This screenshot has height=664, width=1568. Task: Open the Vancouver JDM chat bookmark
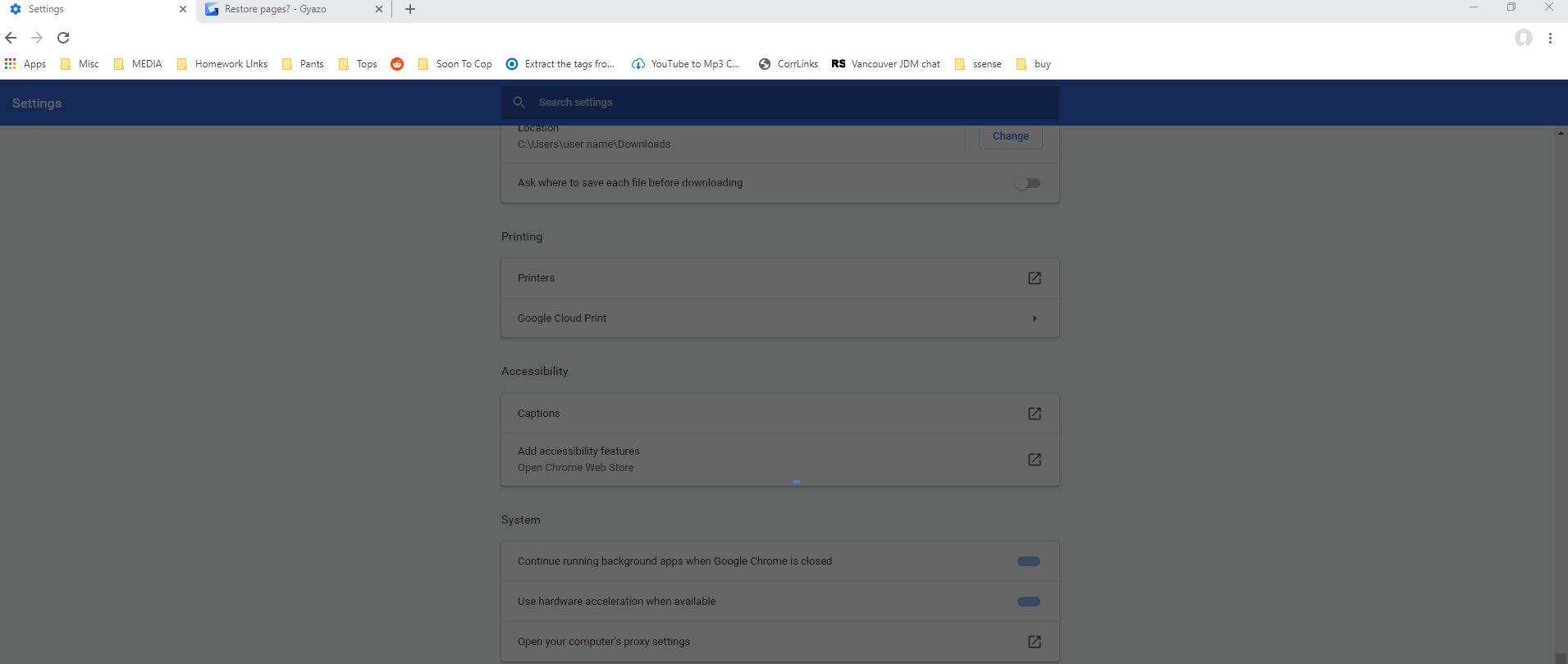click(886, 64)
